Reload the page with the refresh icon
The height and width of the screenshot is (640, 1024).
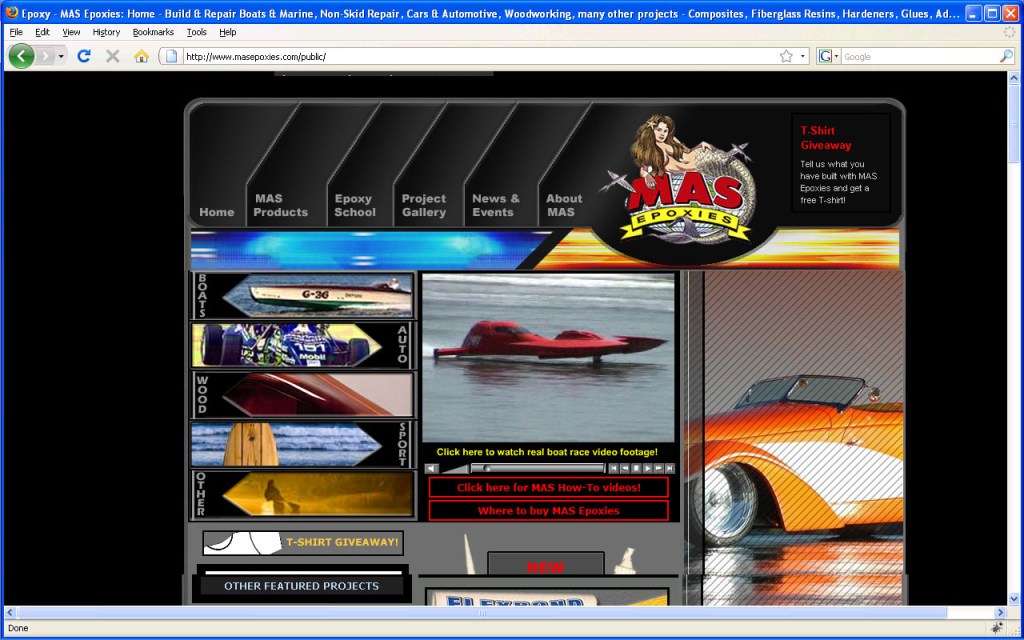(84, 56)
